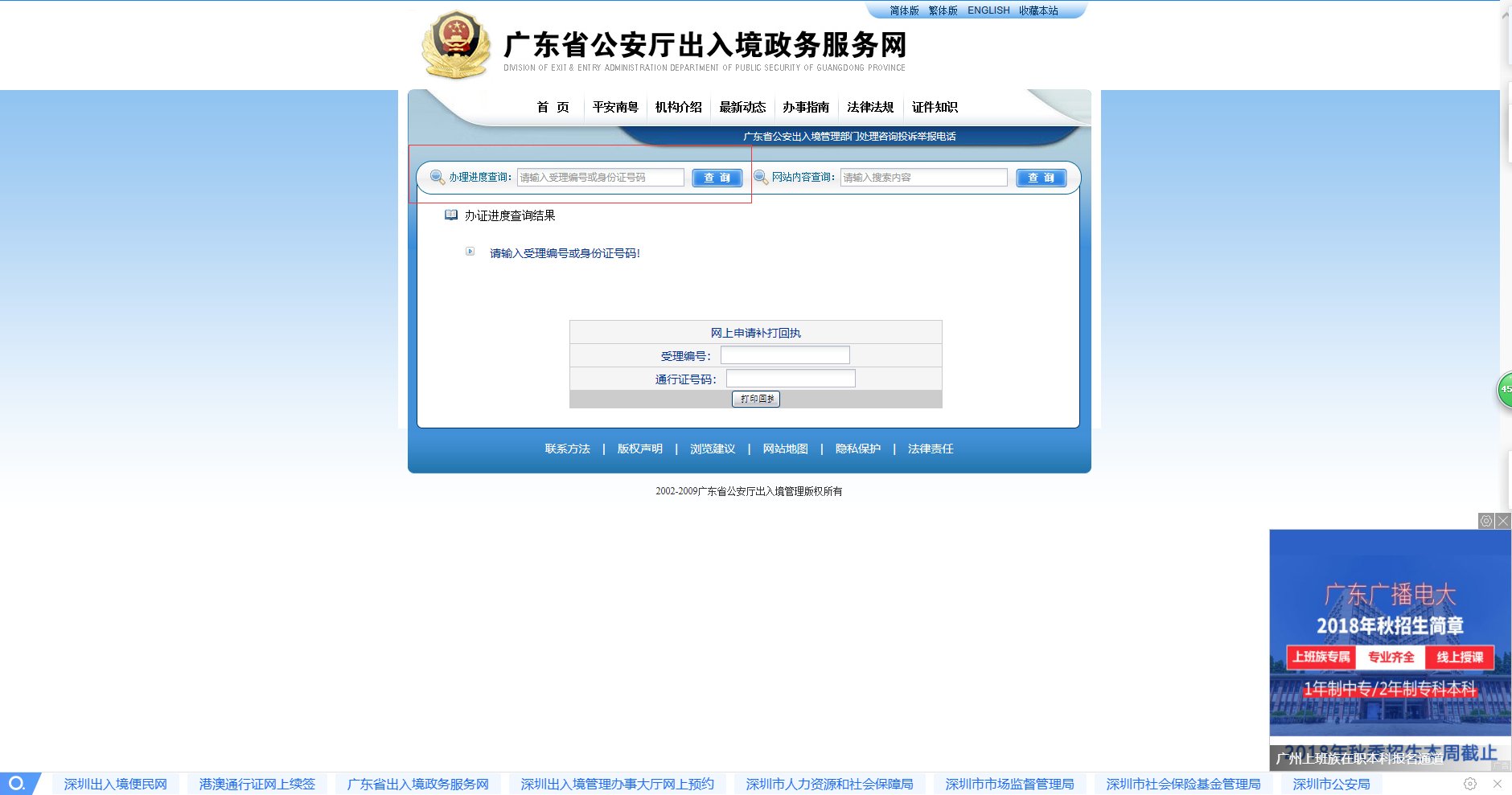Image resolution: width=1512 pixels, height=795 pixels.
Task: Open the settings gear at bottom right
Action: [x=1471, y=784]
